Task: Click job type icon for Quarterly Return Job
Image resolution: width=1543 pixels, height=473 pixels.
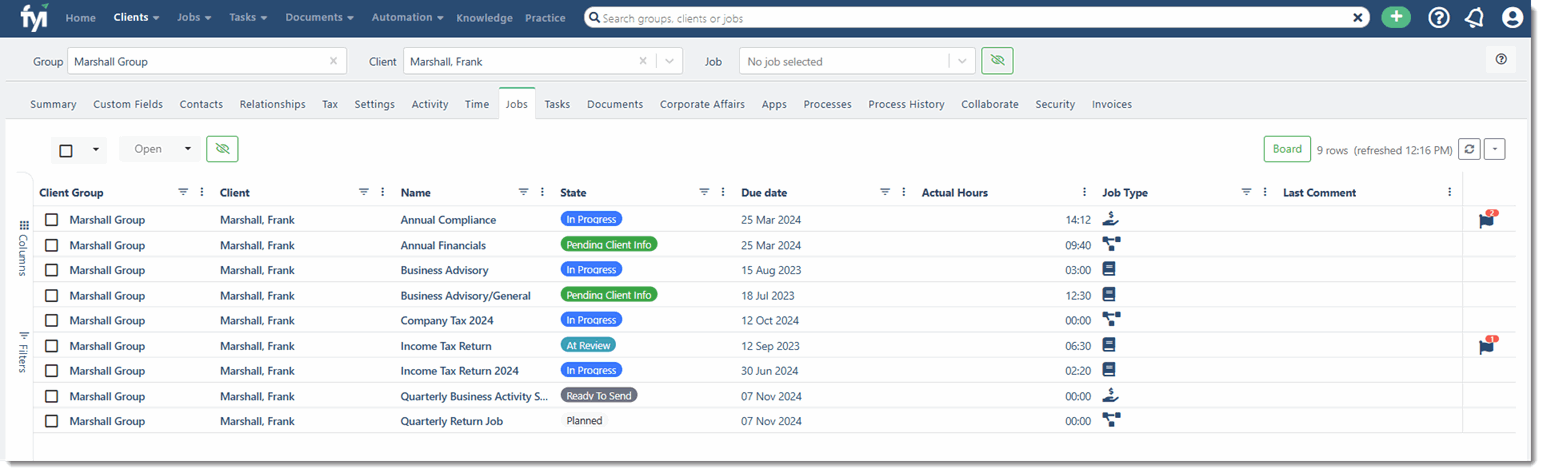Action: pyautogui.click(x=1110, y=421)
